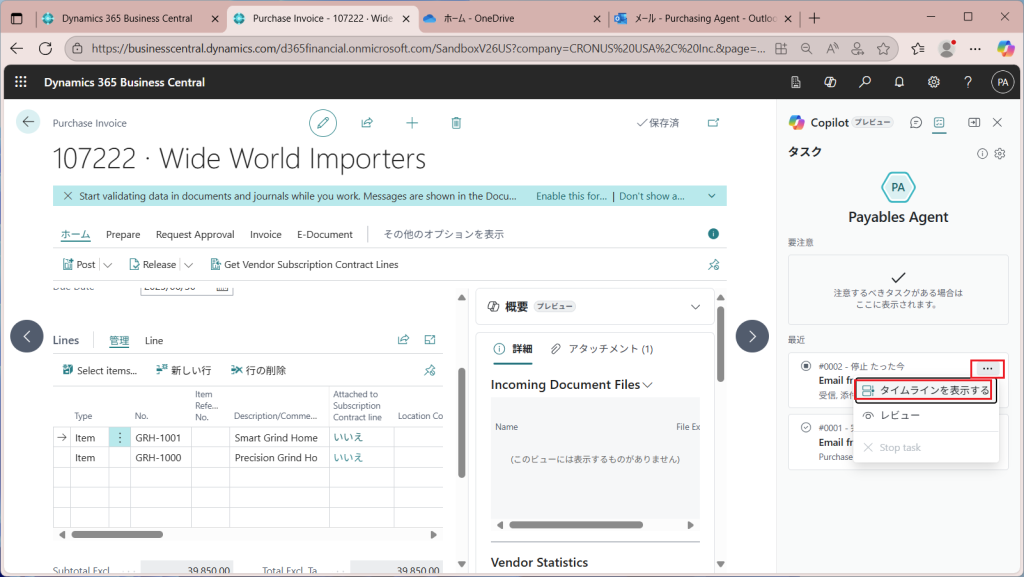Go back using the arrow beside Purchase Invoice
The image size is (1024, 577).
(x=28, y=121)
